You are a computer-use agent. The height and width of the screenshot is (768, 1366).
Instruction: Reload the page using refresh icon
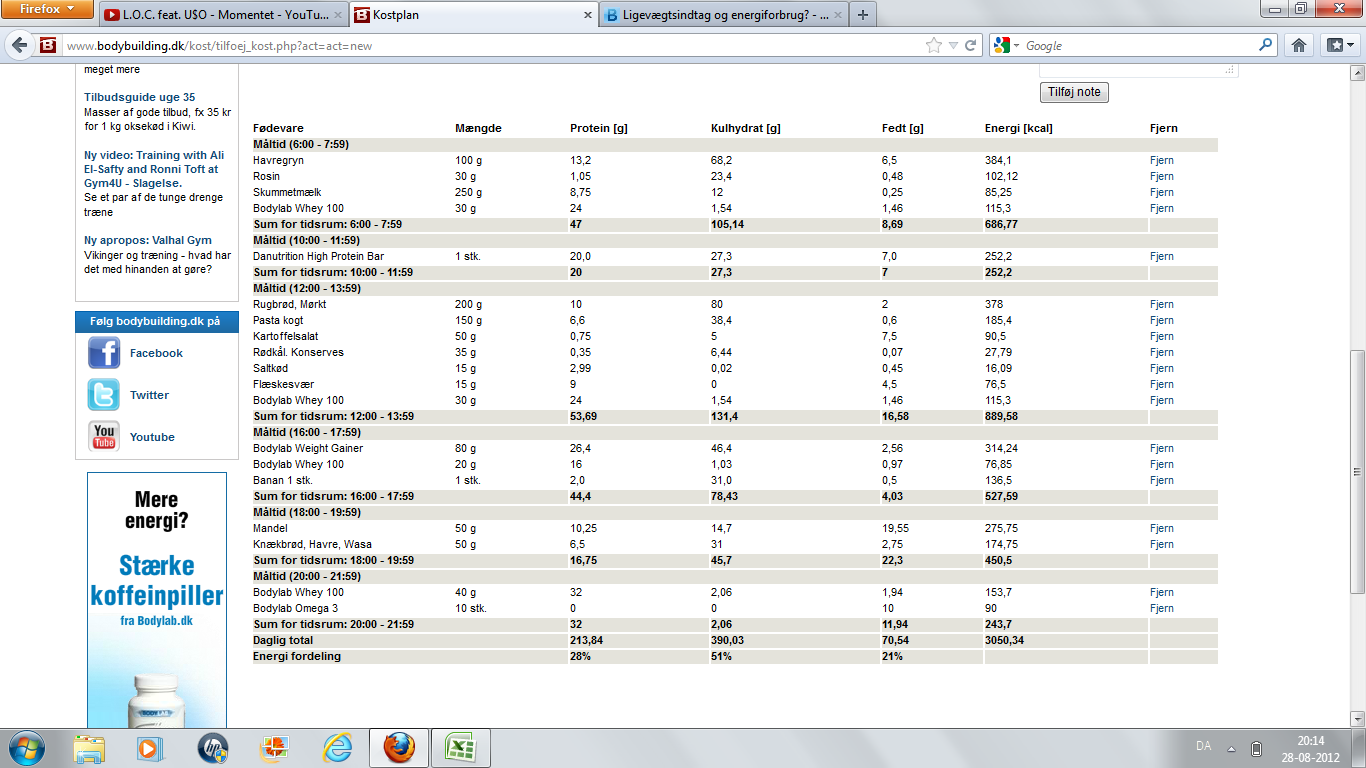tap(970, 45)
